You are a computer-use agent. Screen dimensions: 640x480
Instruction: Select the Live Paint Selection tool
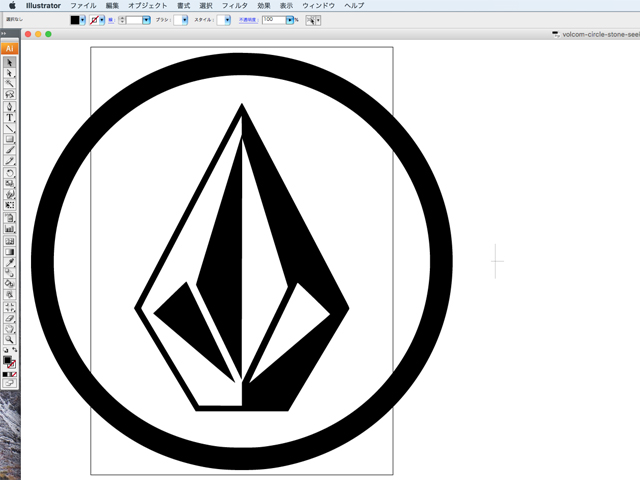[9, 294]
